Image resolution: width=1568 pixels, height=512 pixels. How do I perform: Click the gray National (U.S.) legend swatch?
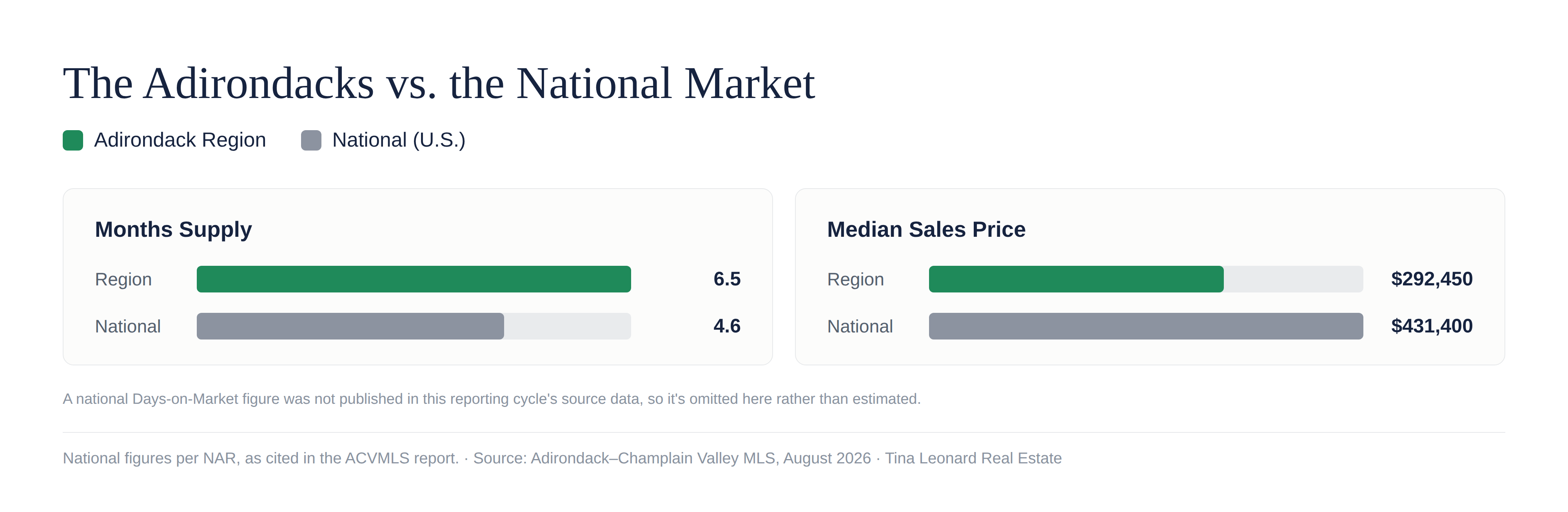[311, 140]
